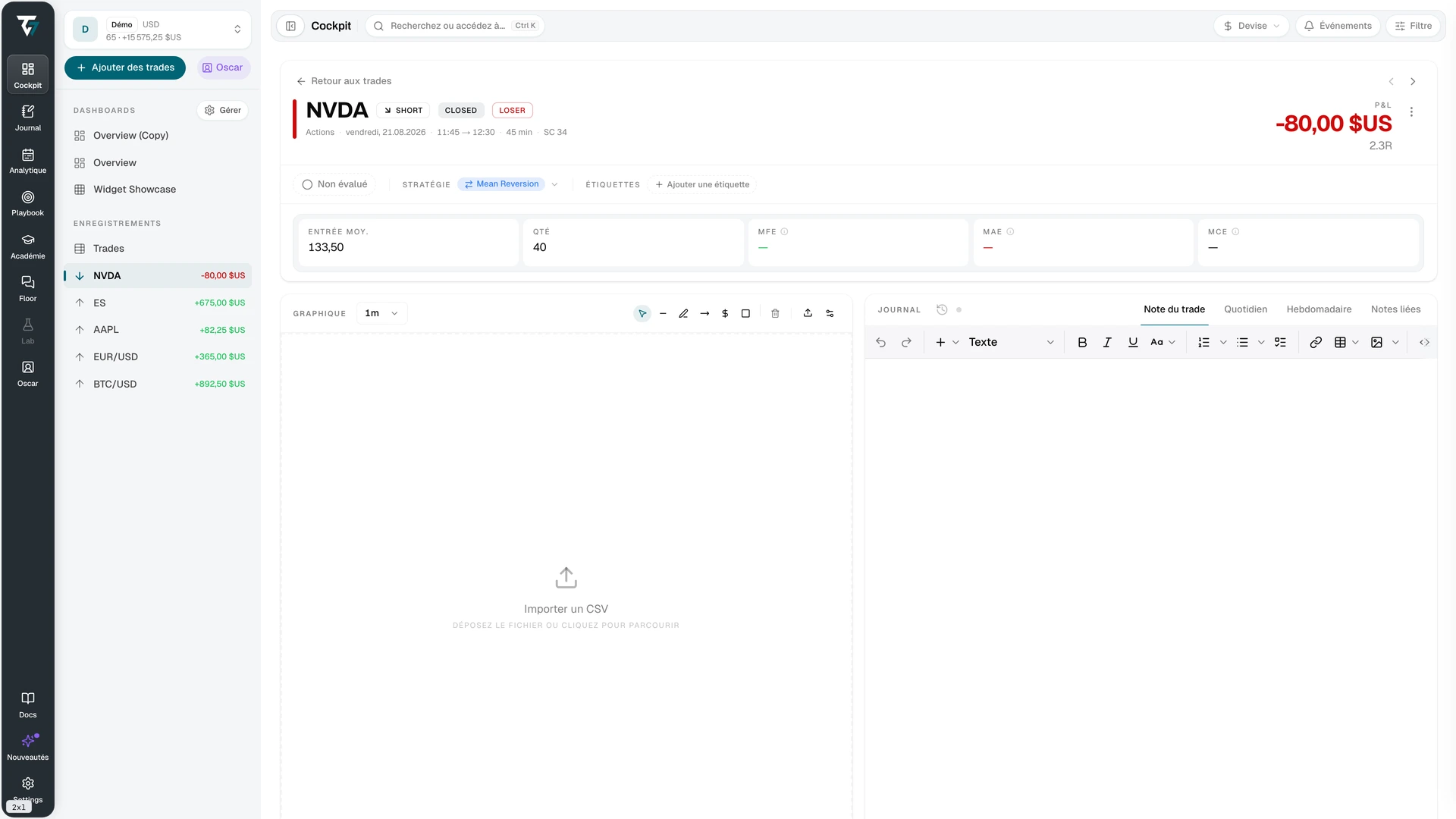Screen dimensions: 1456x819
Task: Open the Démo account switcher
Action: click(x=158, y=30)
